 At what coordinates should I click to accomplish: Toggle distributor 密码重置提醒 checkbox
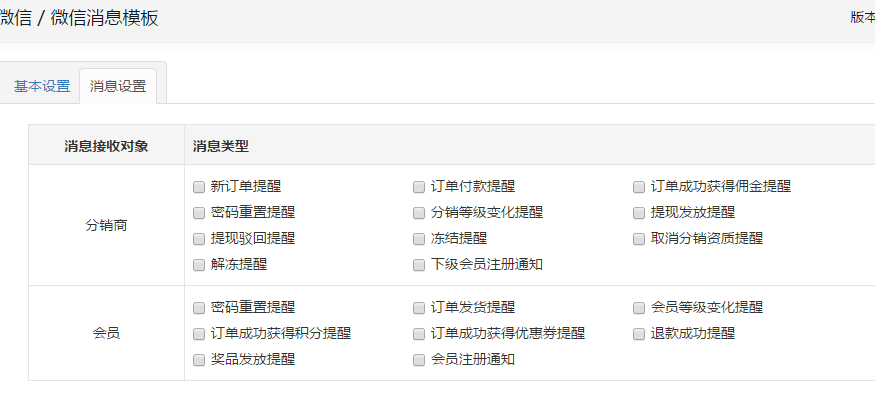(199, 212)
